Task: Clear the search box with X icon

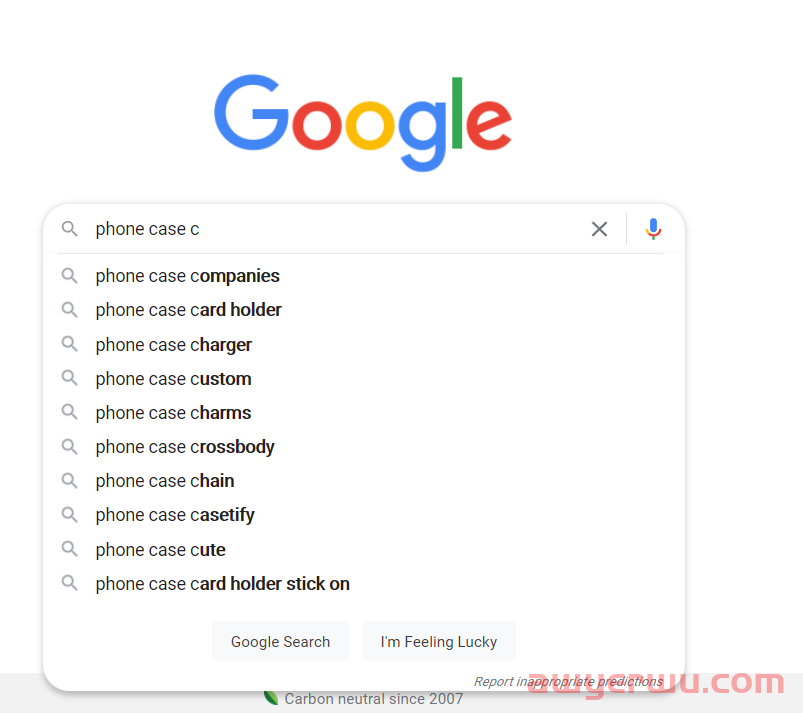Action: coord(599,229)
